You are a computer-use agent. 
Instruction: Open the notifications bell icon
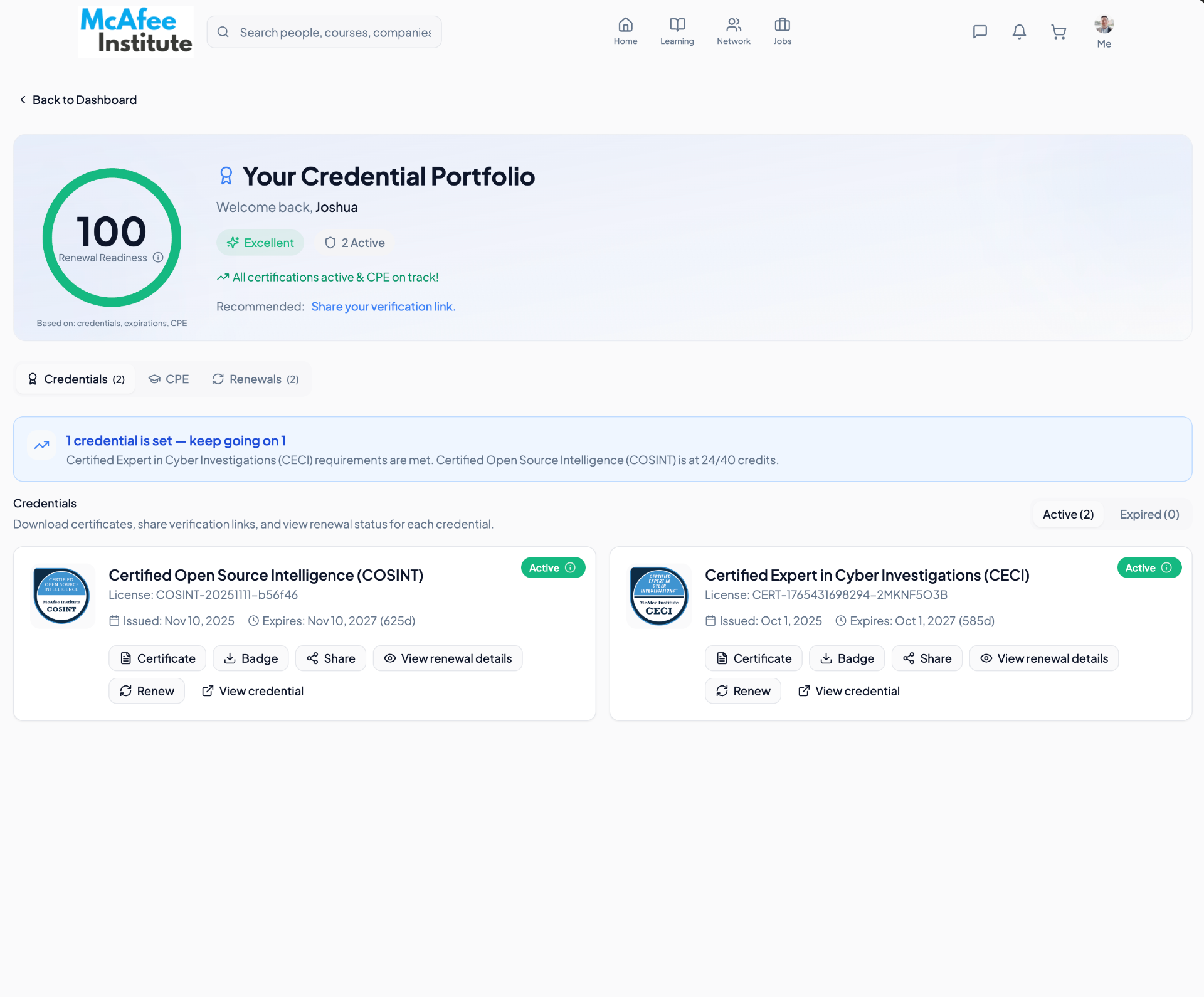pyautogui.click(x=1019, y=32)
